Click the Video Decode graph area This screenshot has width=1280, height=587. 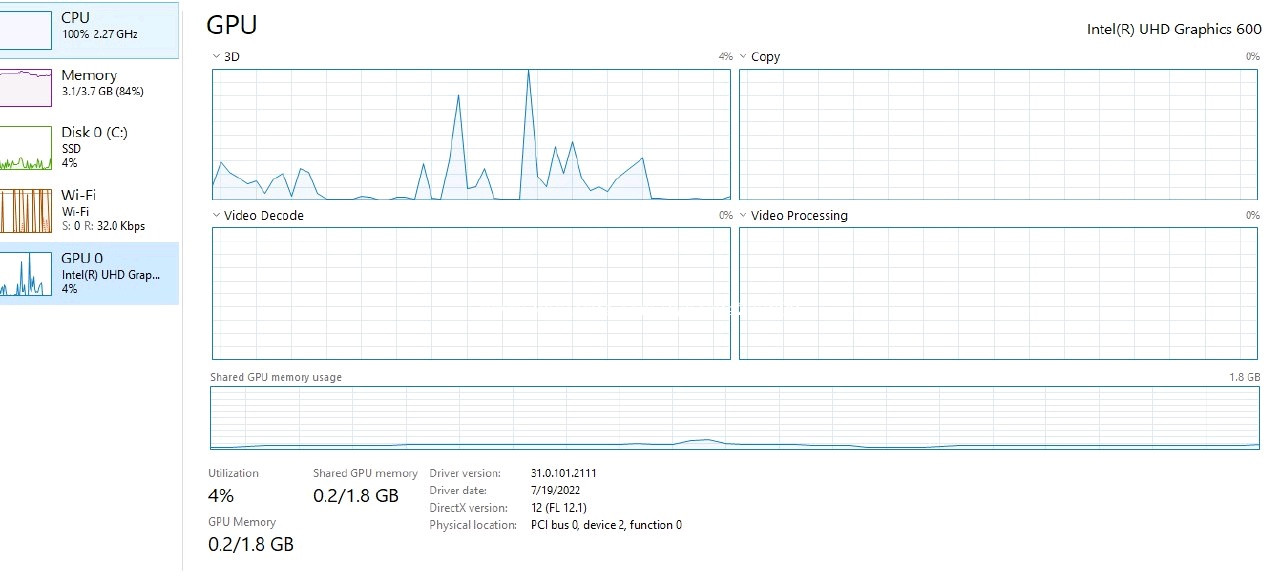point(471,293)
